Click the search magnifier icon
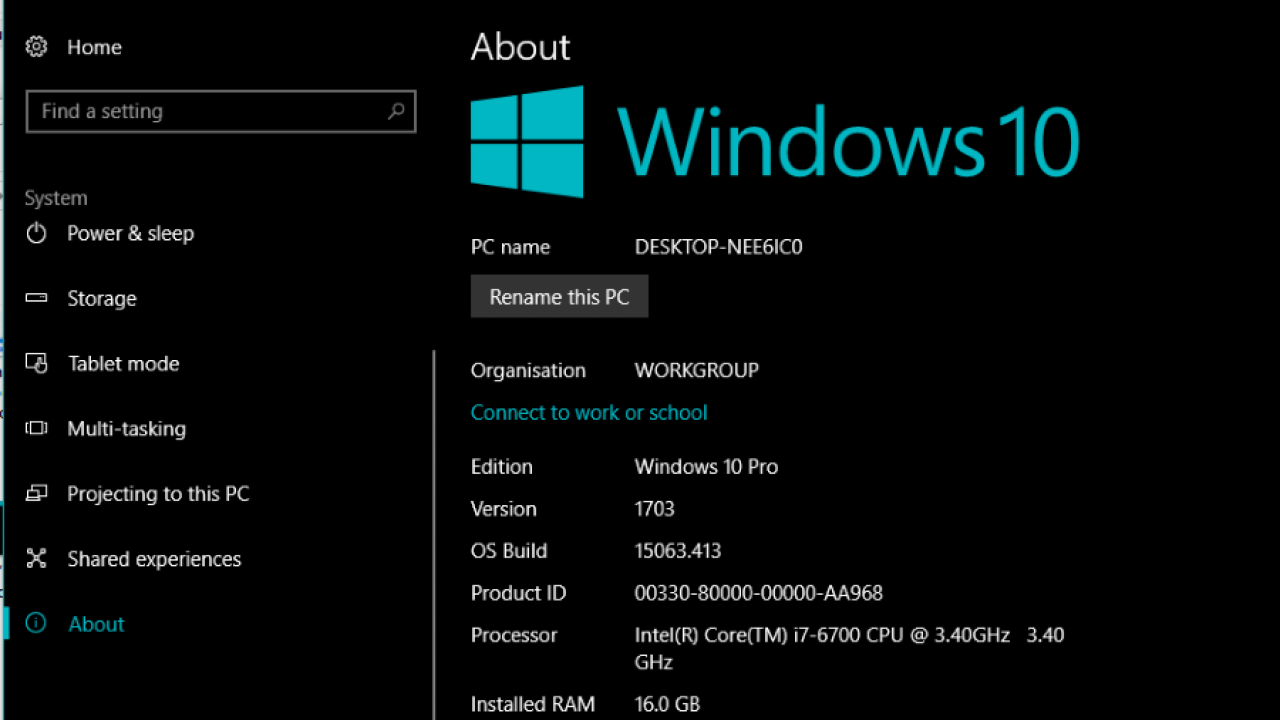The image size is (1280, 720). pos(396,111)
